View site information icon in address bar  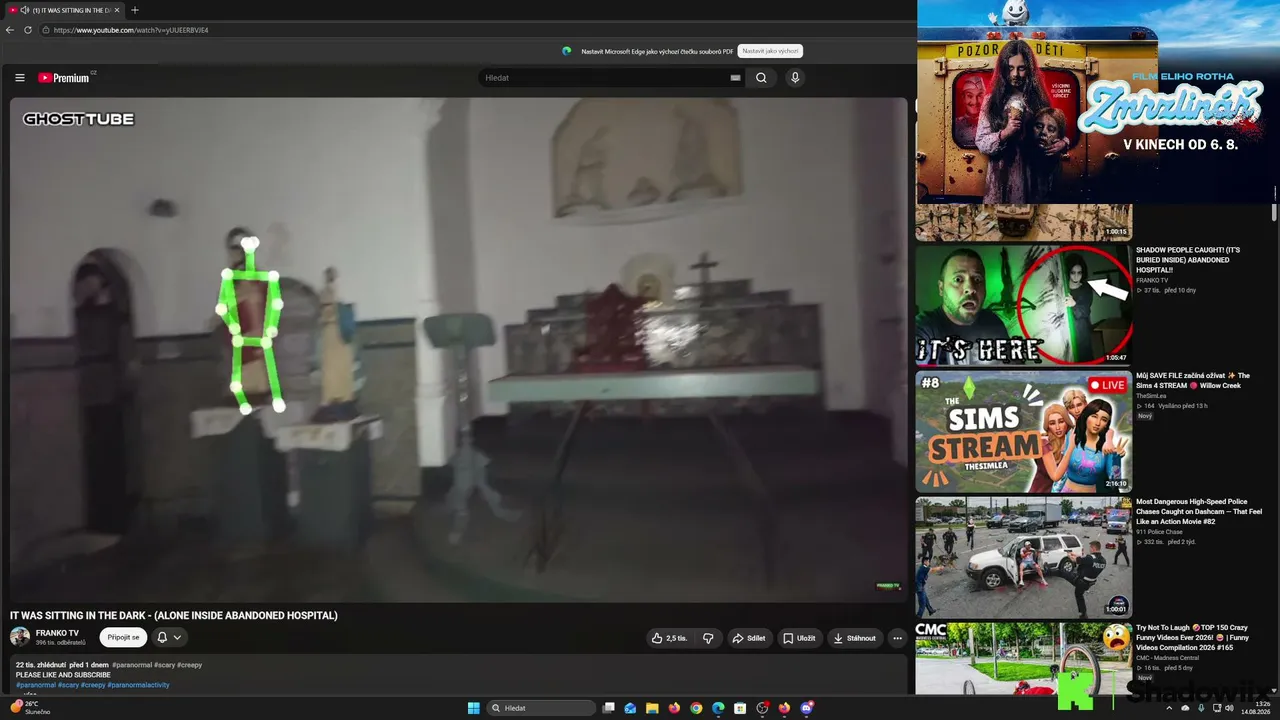click(46, 30)
